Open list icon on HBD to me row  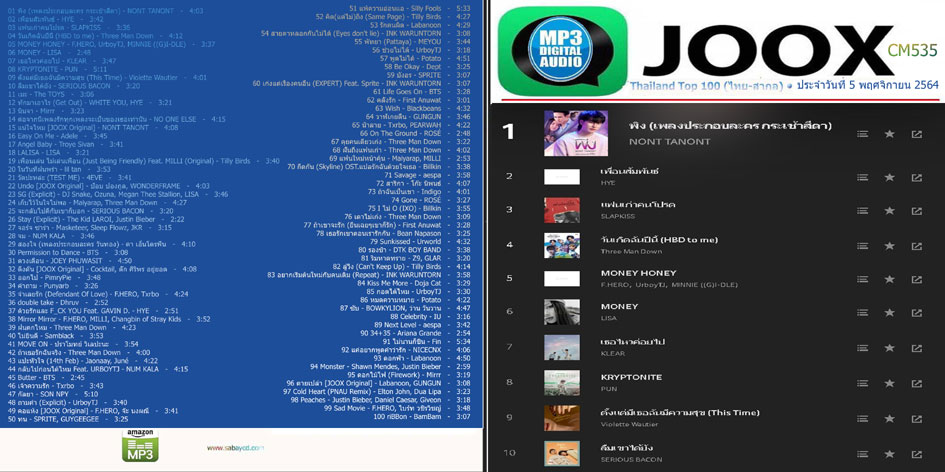862,245
